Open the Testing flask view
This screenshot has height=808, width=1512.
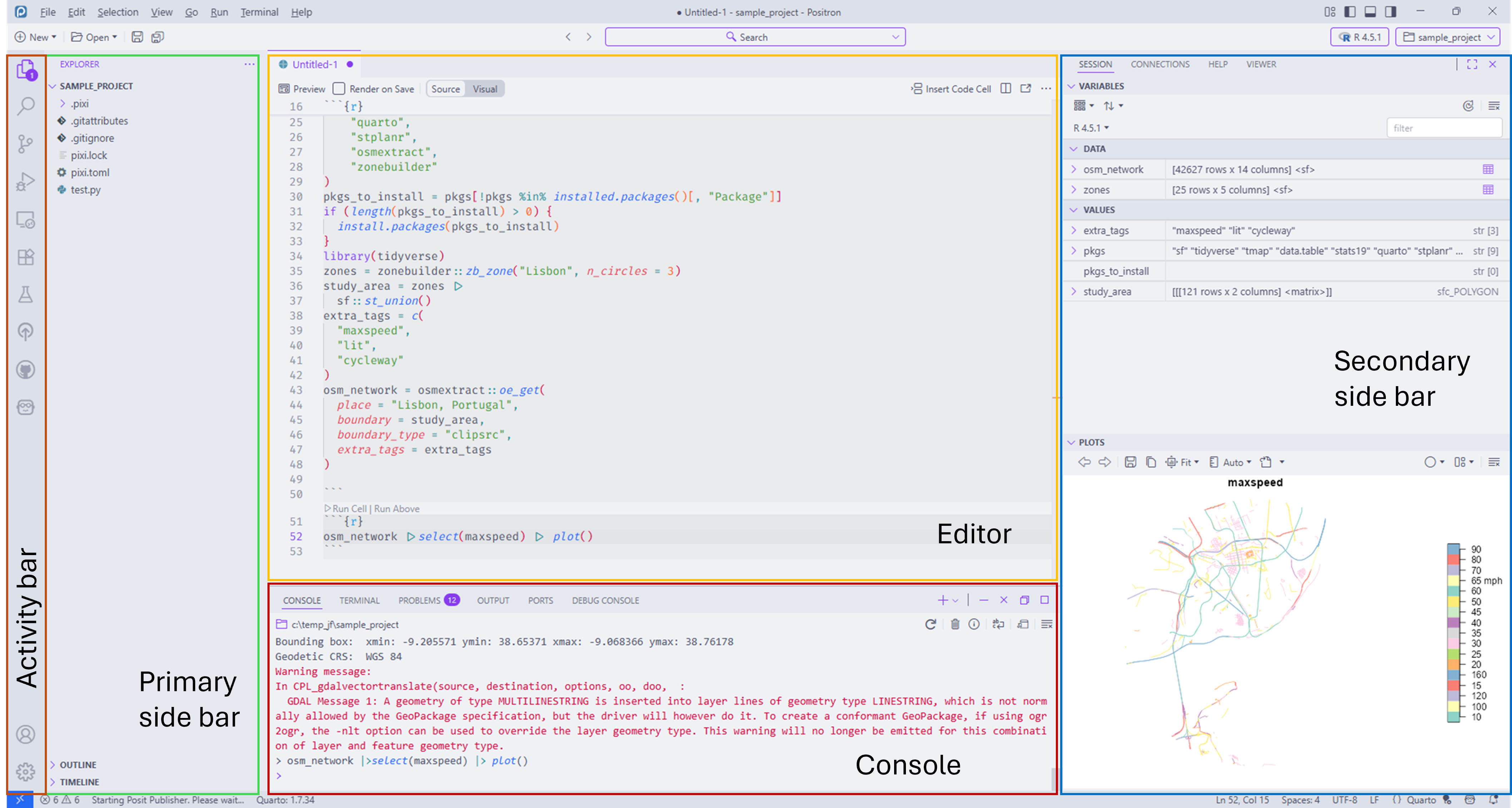pyautogui.click(x=26, y=294)
